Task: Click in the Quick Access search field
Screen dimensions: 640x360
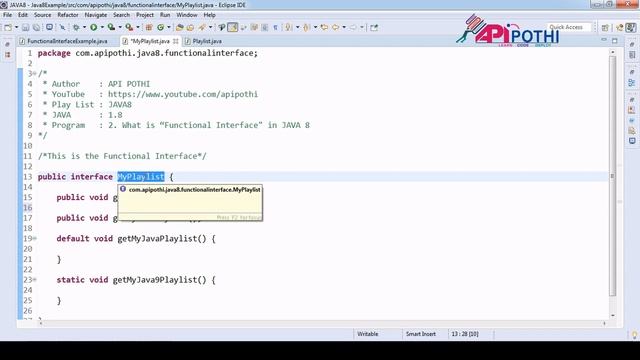Action: pyautogui.click(x=569, y=27)
